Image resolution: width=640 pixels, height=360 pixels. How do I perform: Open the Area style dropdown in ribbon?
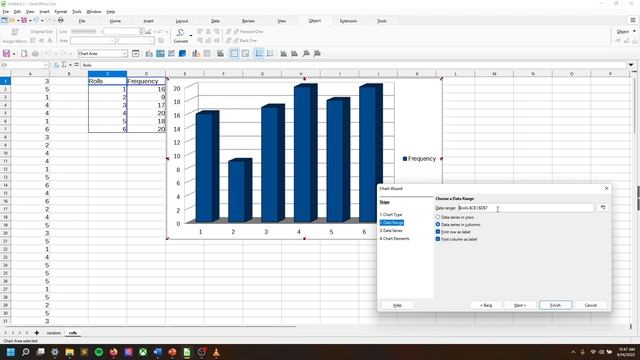coord(93,40)
